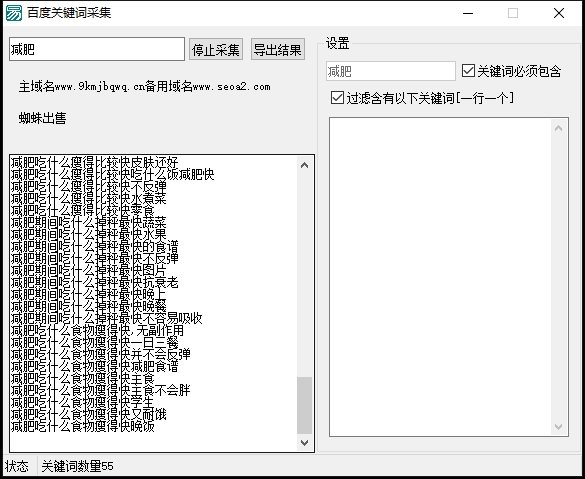Select row 减肥吃什么瘦得比较快吃什么饭减肥快
The width and height of the screenshot is (585, 479).
point(112,175)
